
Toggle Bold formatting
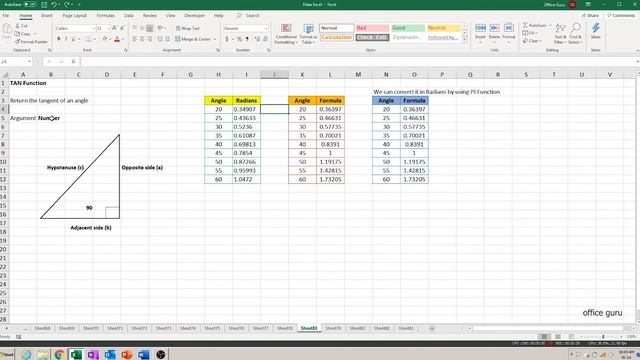(x=59, y=39)
